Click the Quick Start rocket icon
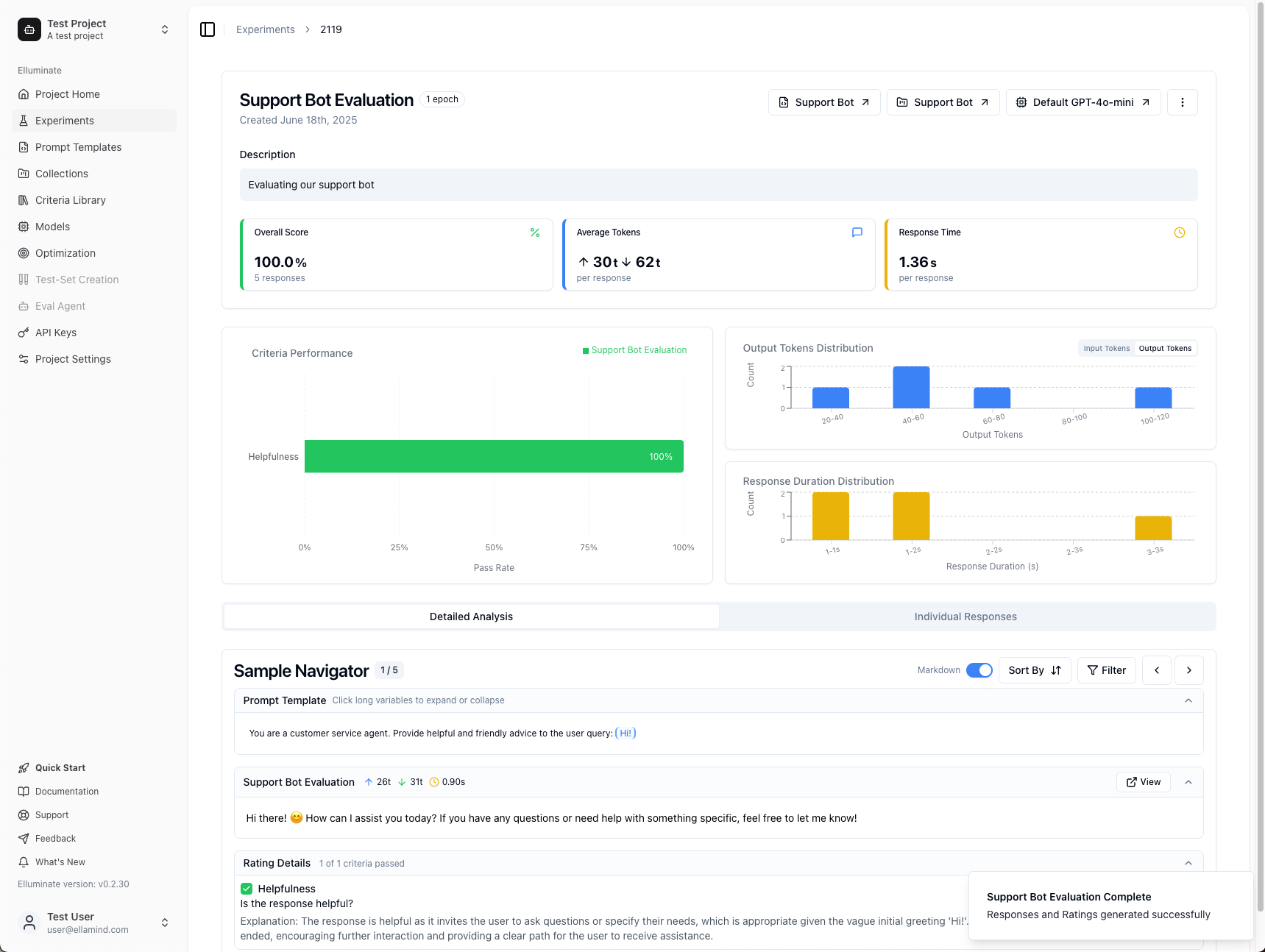 pyautogui.click(x=24, y=768)
